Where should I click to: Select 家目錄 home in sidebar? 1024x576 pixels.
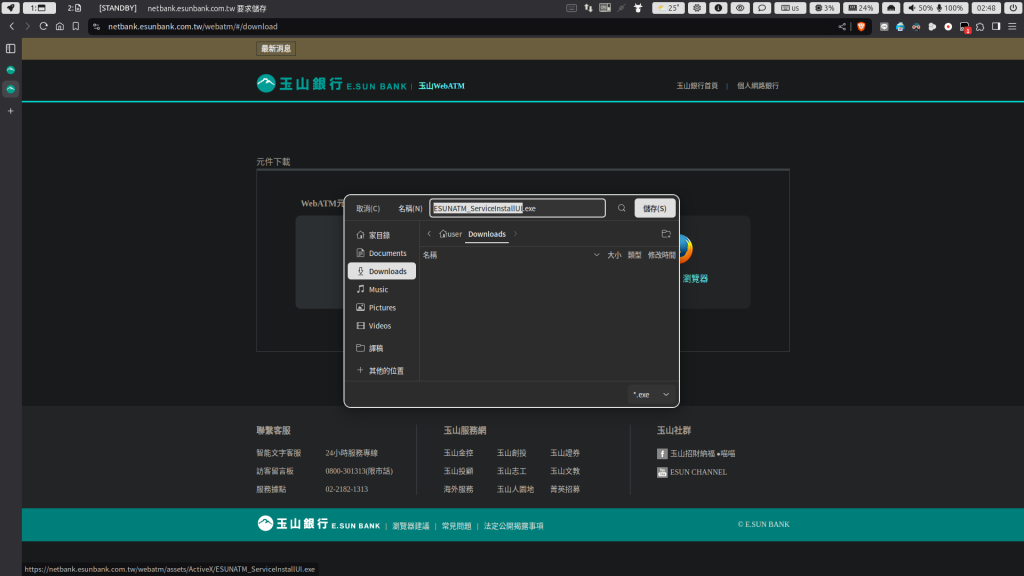(x=382, y=235)
